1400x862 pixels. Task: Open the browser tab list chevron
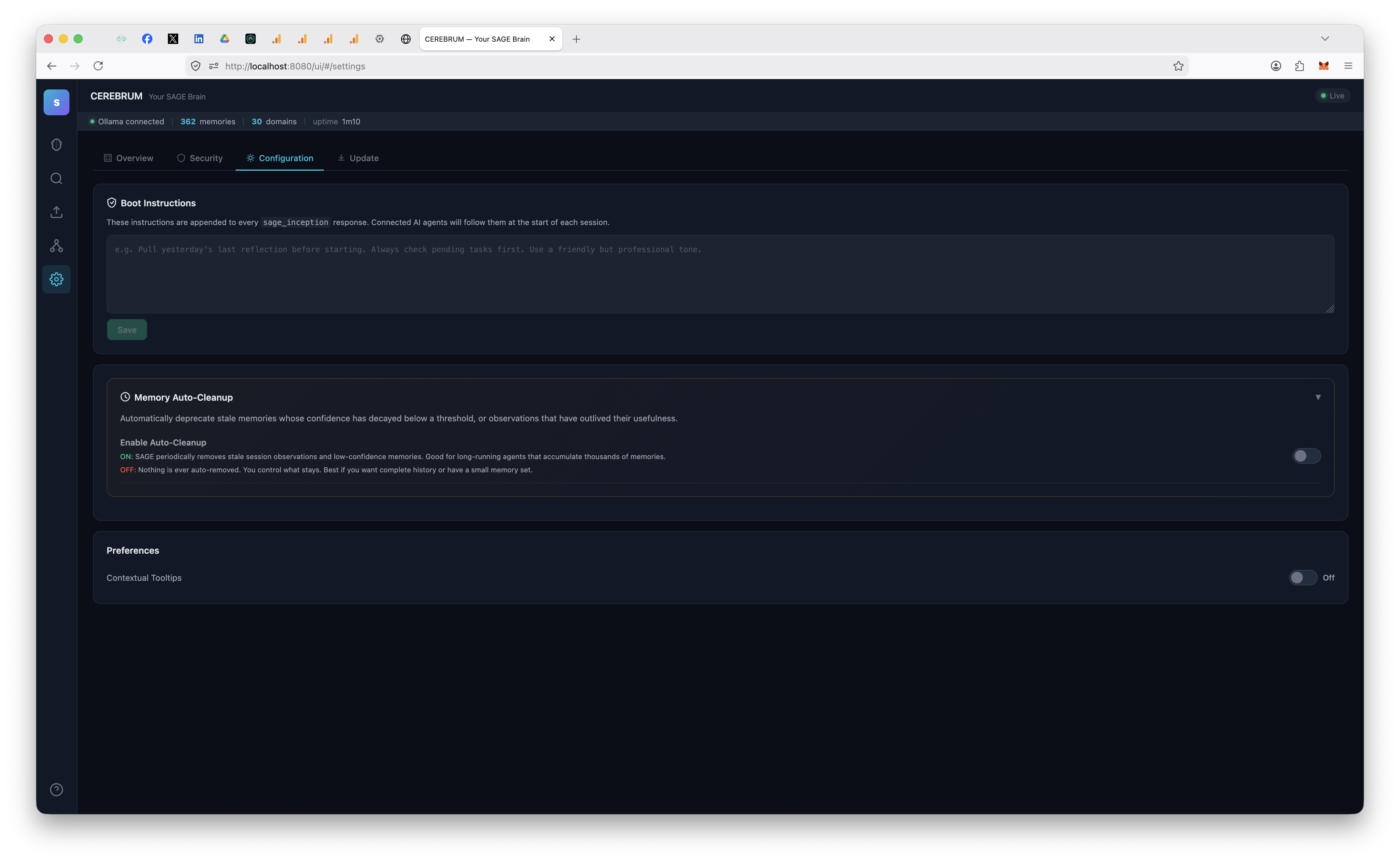[x=1325, y=38]
